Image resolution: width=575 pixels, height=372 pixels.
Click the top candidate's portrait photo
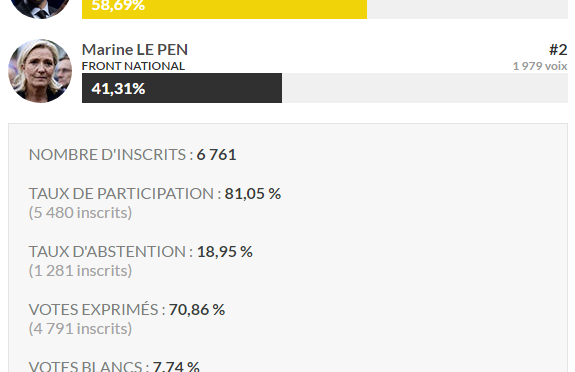click(40, 9)
